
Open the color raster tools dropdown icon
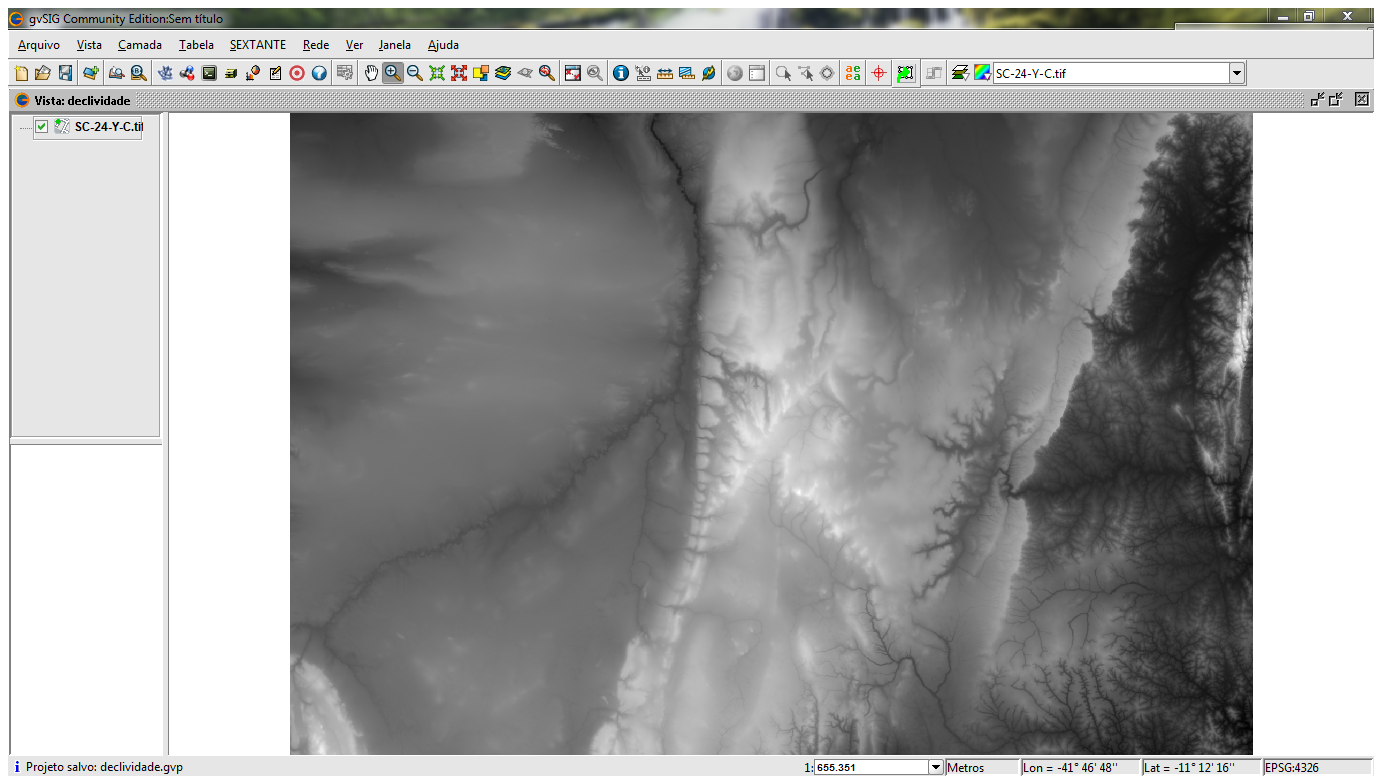(982, 73)
